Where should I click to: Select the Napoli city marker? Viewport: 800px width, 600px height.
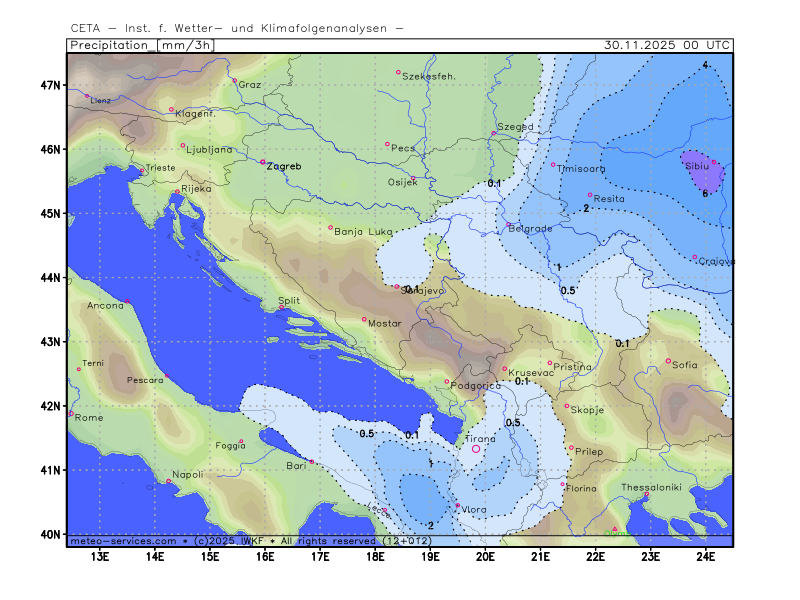pos(168,481)
